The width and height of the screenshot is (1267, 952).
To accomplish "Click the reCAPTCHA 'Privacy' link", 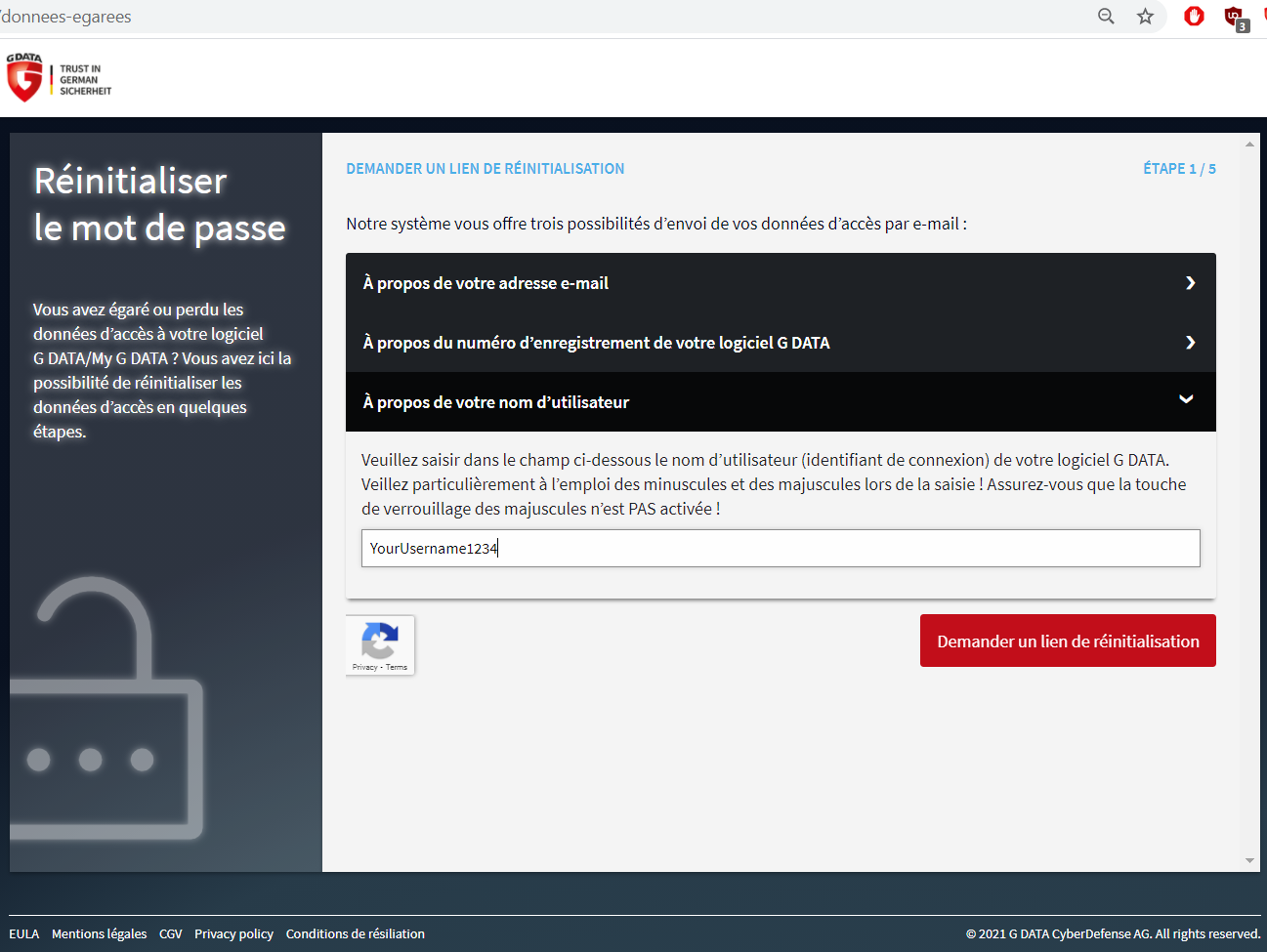I will pos(364,668).
